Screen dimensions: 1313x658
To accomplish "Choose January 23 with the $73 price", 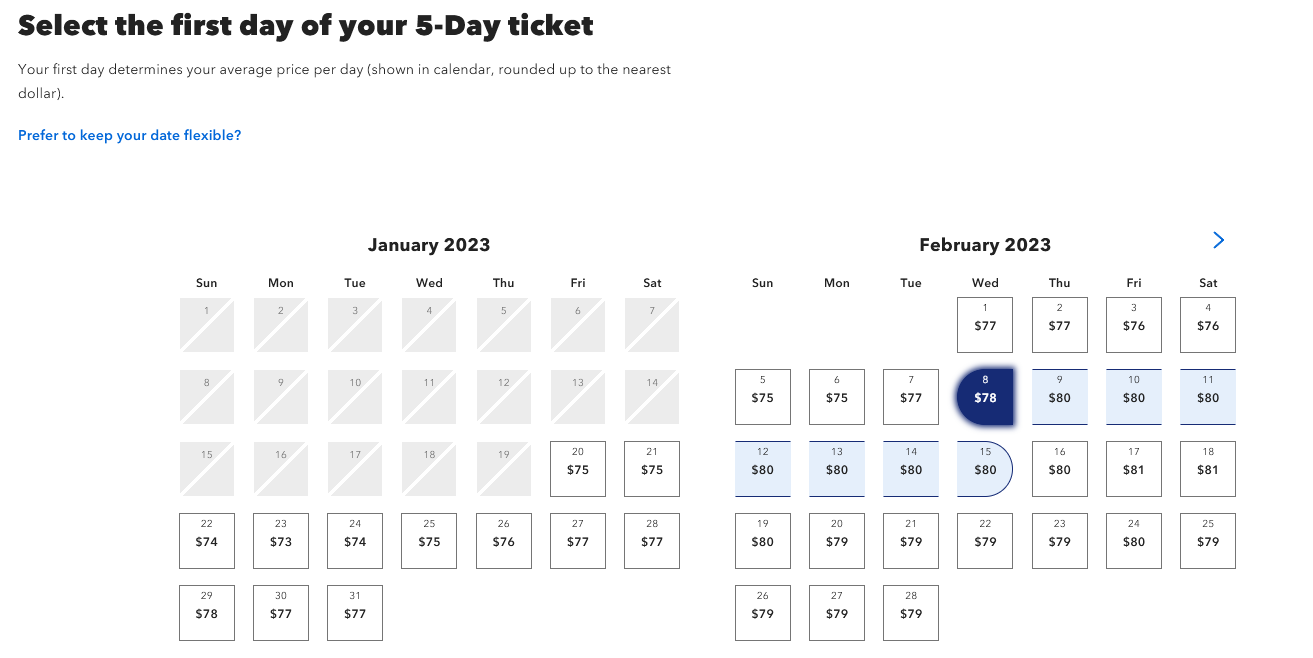I will (x=281, y=541).
